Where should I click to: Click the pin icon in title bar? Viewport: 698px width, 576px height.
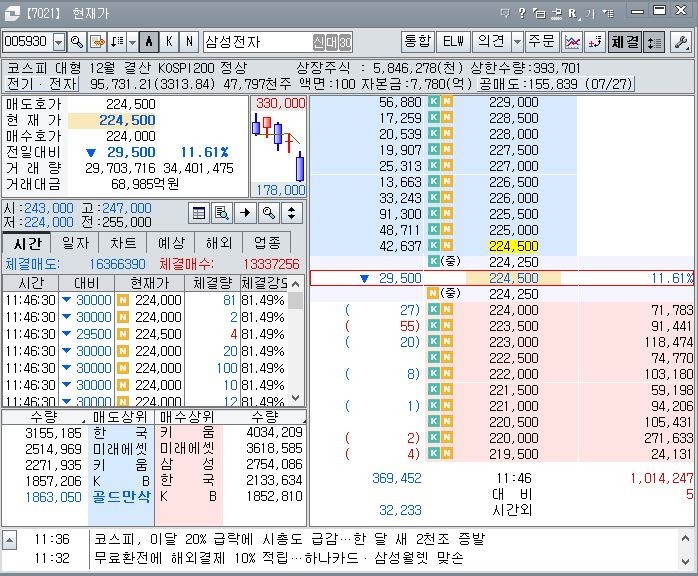(x=556, y=14)
